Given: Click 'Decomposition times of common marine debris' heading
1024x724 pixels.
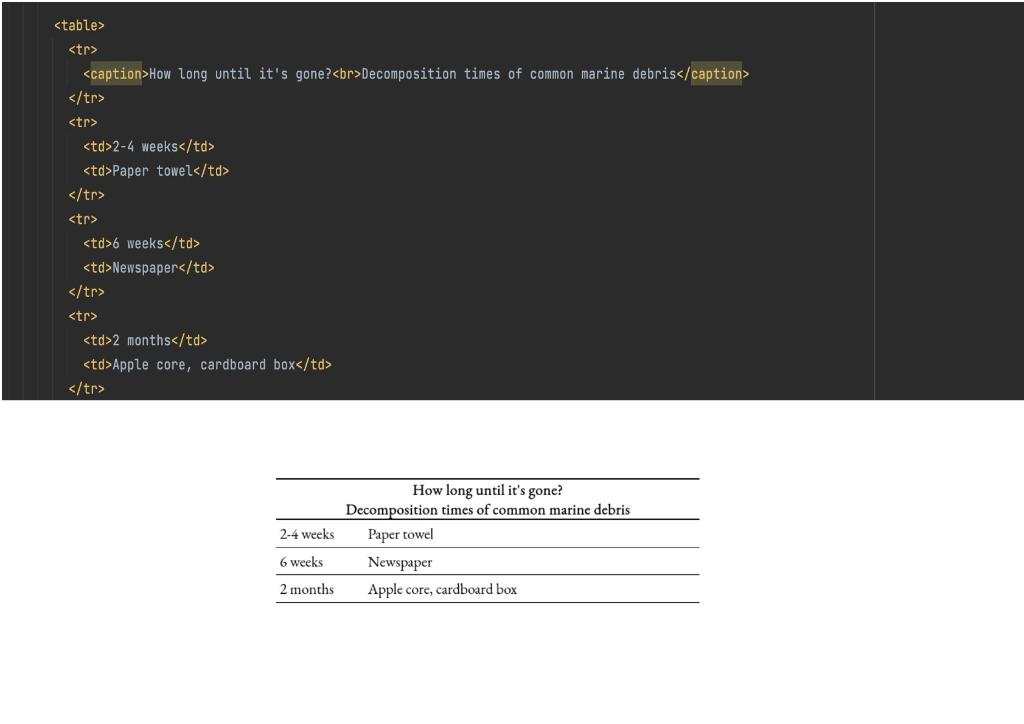Looking at the screenshot, I should (x=487, y=509).
